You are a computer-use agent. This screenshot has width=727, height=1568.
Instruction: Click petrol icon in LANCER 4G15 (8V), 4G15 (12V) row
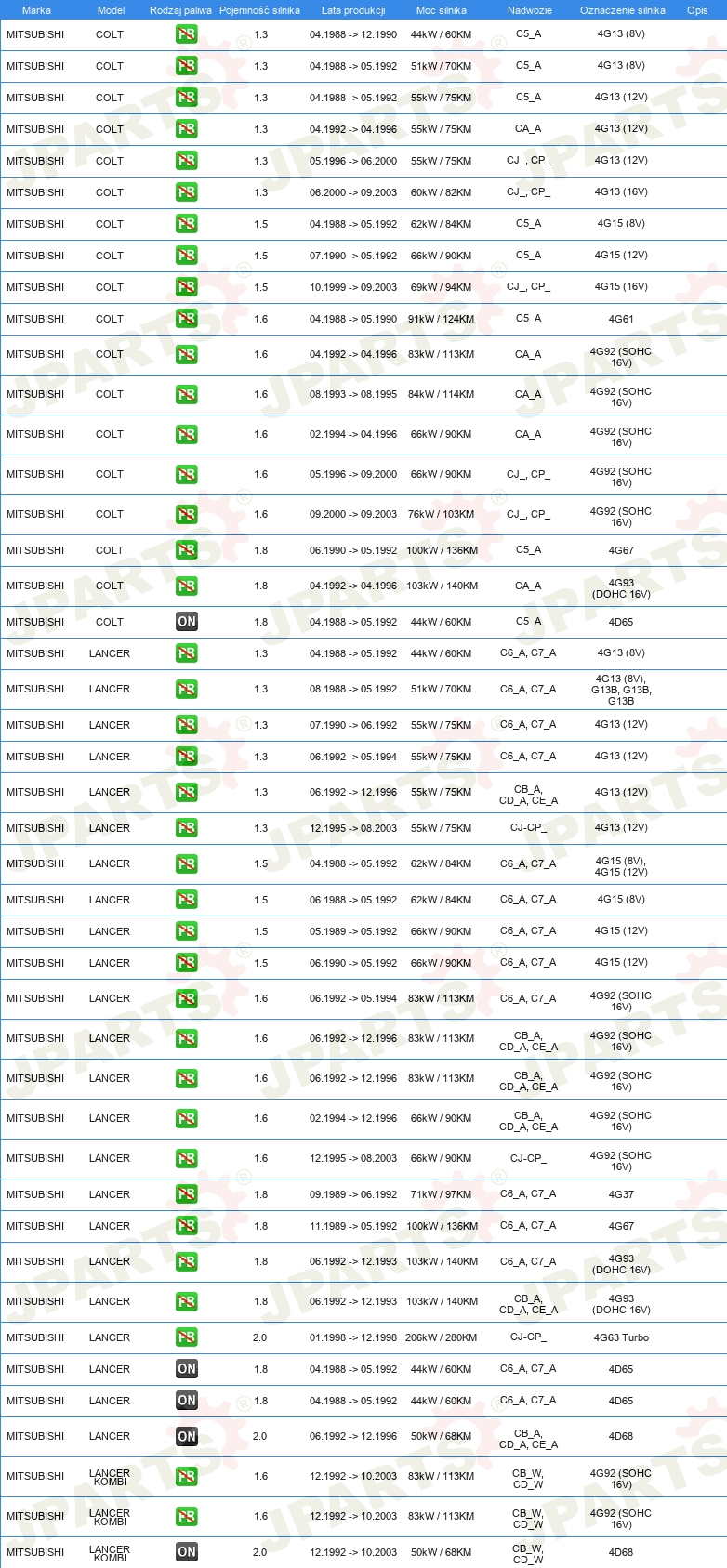pyautogui.click(x=186, y=863)
